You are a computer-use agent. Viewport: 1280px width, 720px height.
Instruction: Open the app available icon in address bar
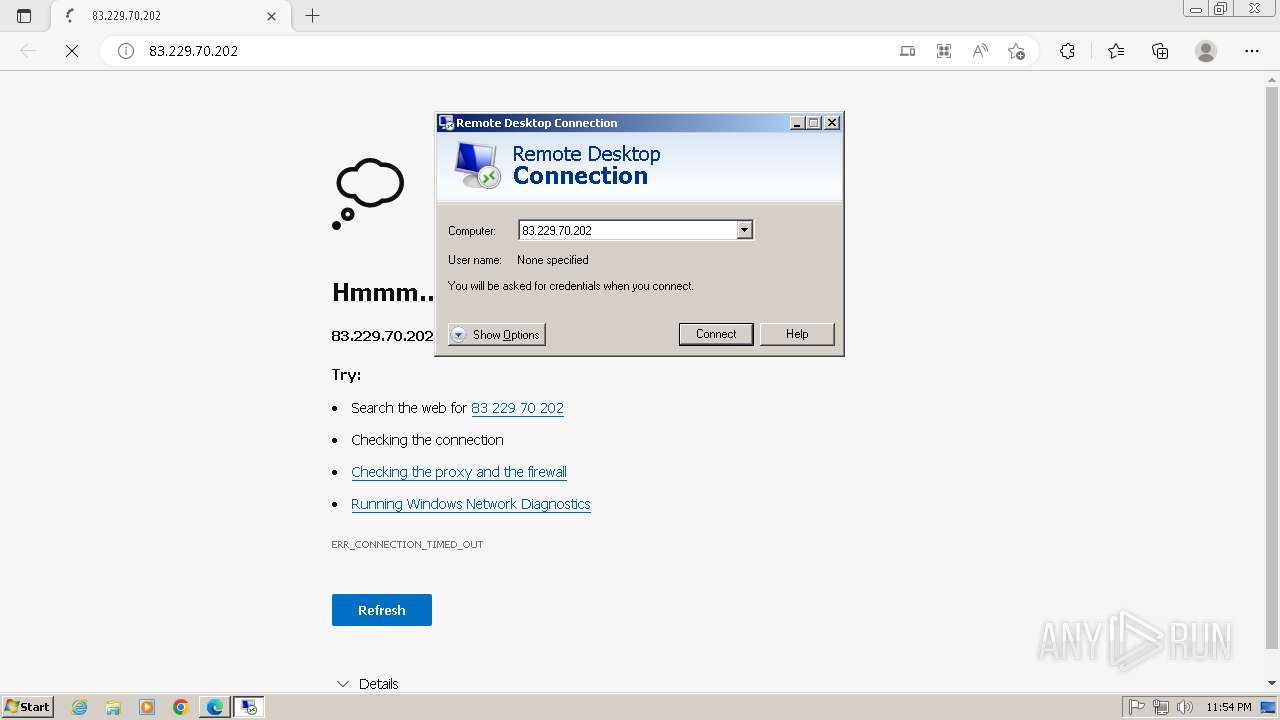[907, 51]
